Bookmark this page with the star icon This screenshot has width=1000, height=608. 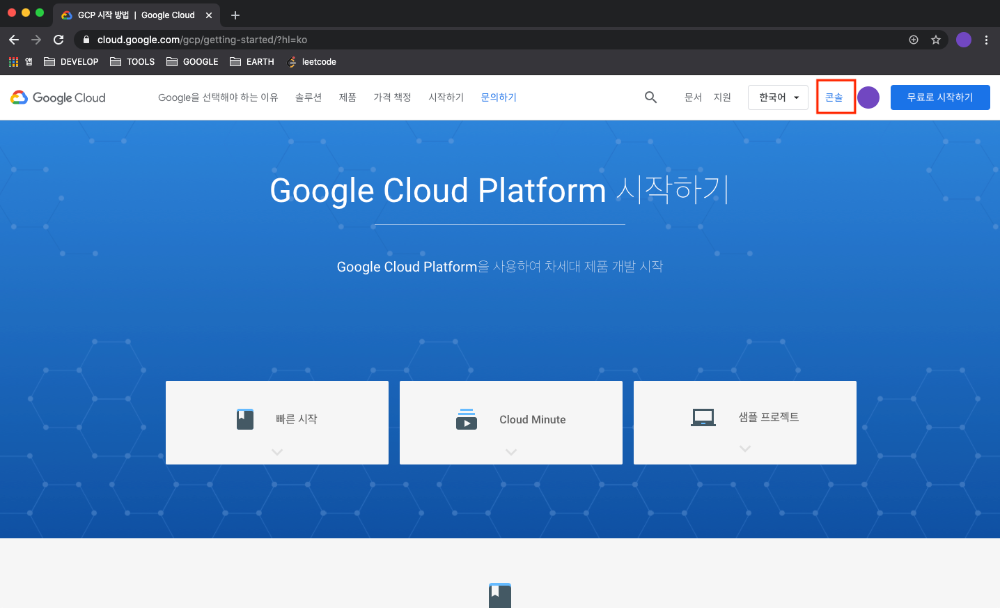tap(936, 40)
